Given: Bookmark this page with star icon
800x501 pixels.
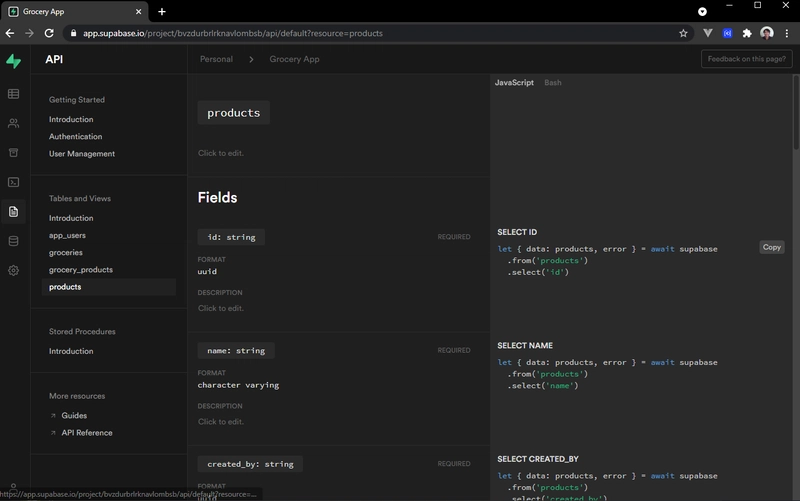Looking at the screenshot, I should (x=683, y=33).
